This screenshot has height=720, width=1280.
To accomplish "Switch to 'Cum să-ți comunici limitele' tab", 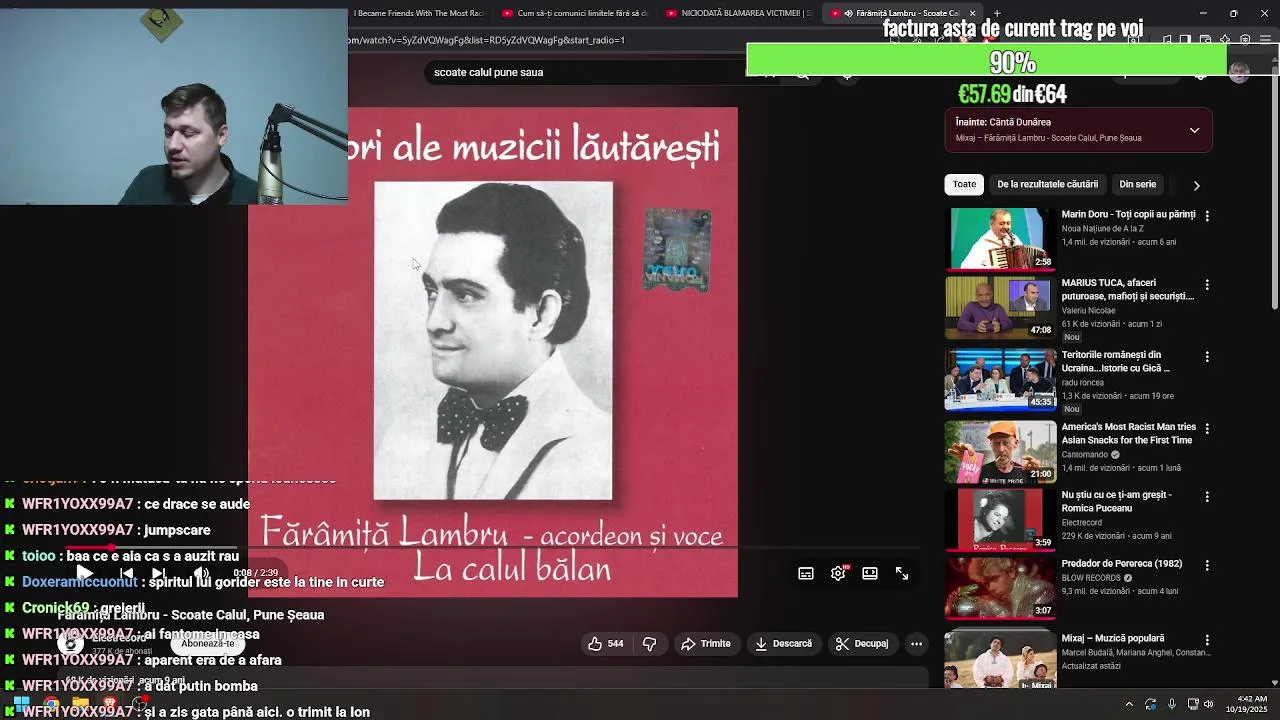I will click(x=575, y=13).
